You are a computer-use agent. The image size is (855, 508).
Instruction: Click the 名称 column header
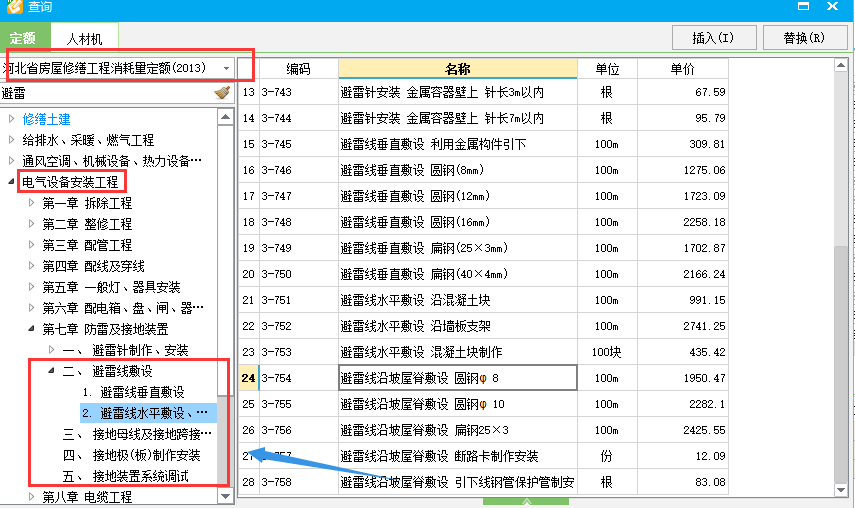457,69
